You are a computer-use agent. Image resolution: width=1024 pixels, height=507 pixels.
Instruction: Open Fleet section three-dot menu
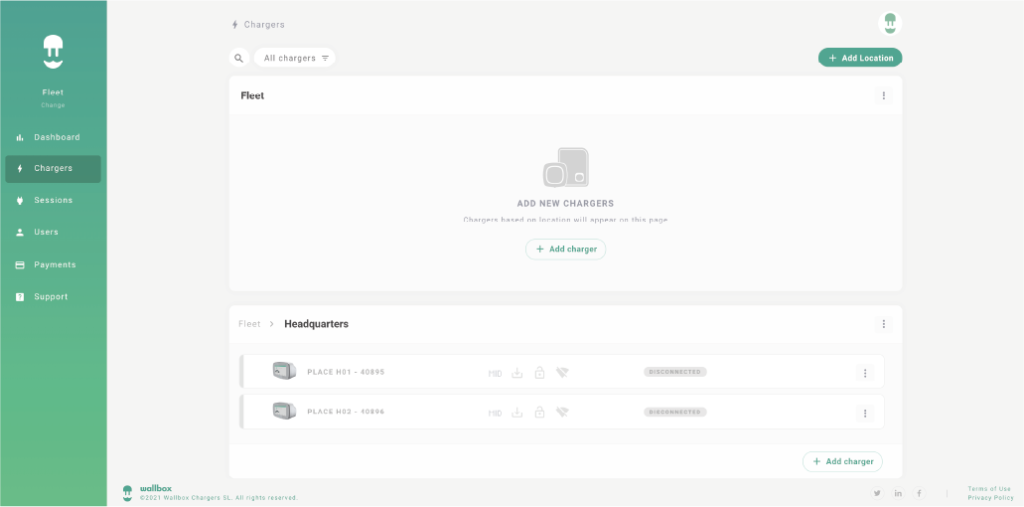[883, 96]
